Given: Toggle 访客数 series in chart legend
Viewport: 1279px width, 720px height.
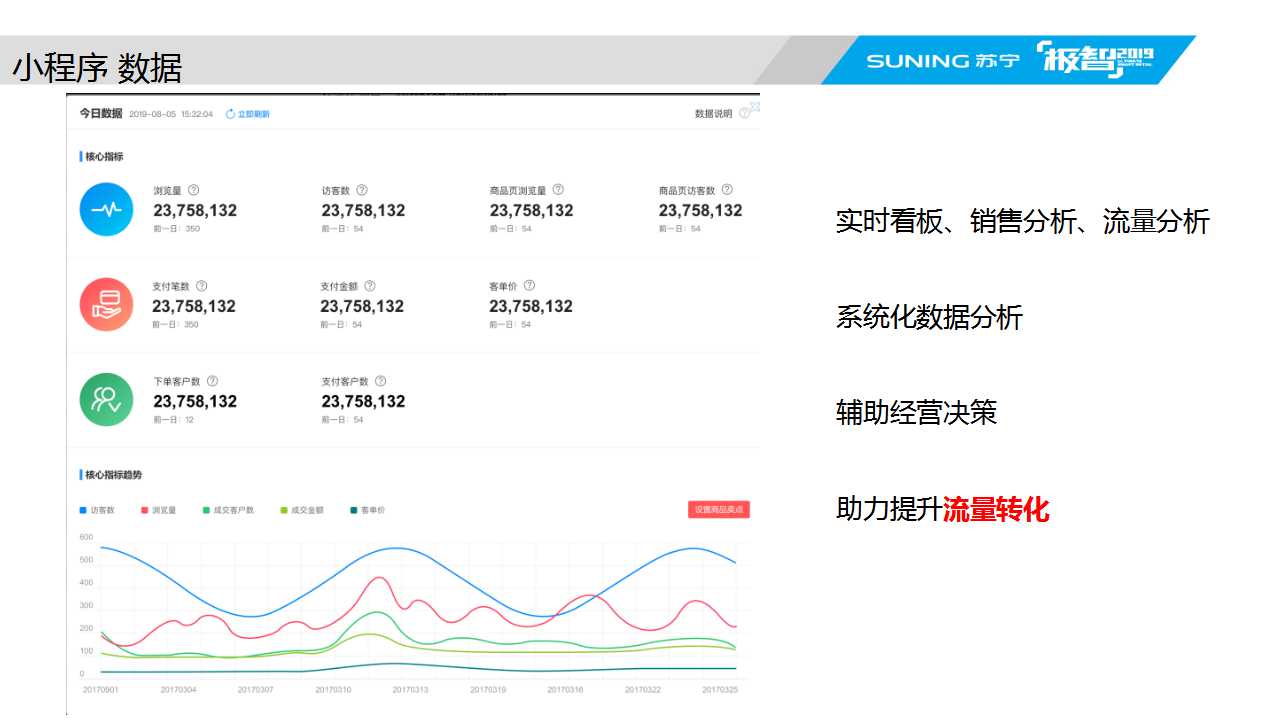Looking at the screenshot, I should pyautogui.click(x=98, y=510).
